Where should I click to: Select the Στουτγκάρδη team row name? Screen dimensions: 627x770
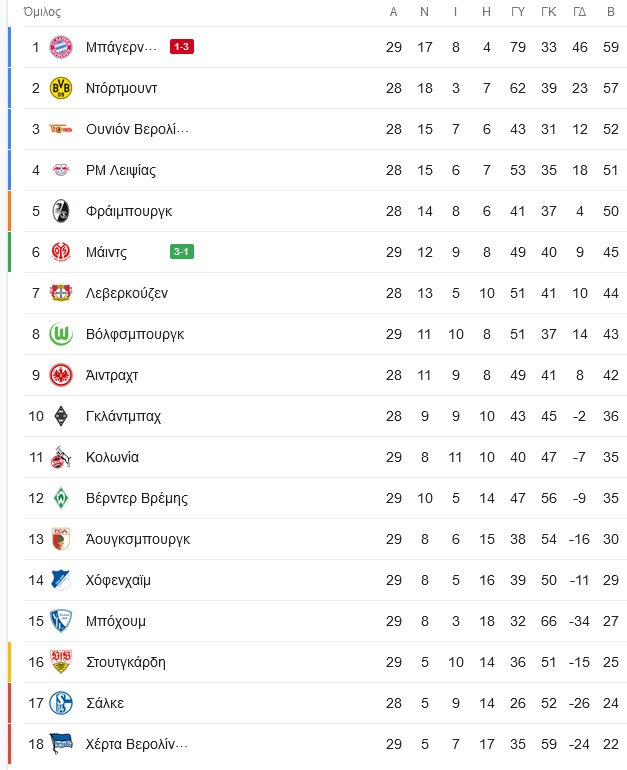point(126,662)
